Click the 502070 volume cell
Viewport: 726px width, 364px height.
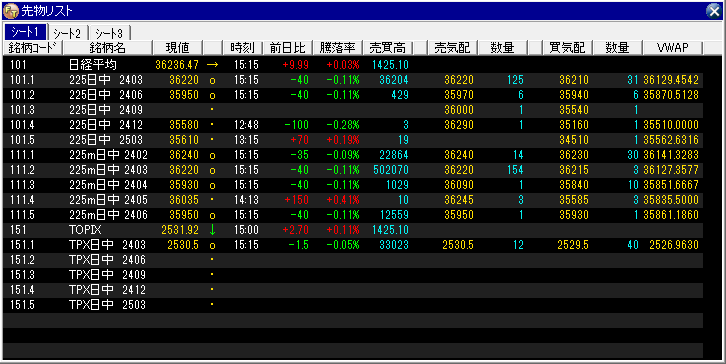pos(391,170)
